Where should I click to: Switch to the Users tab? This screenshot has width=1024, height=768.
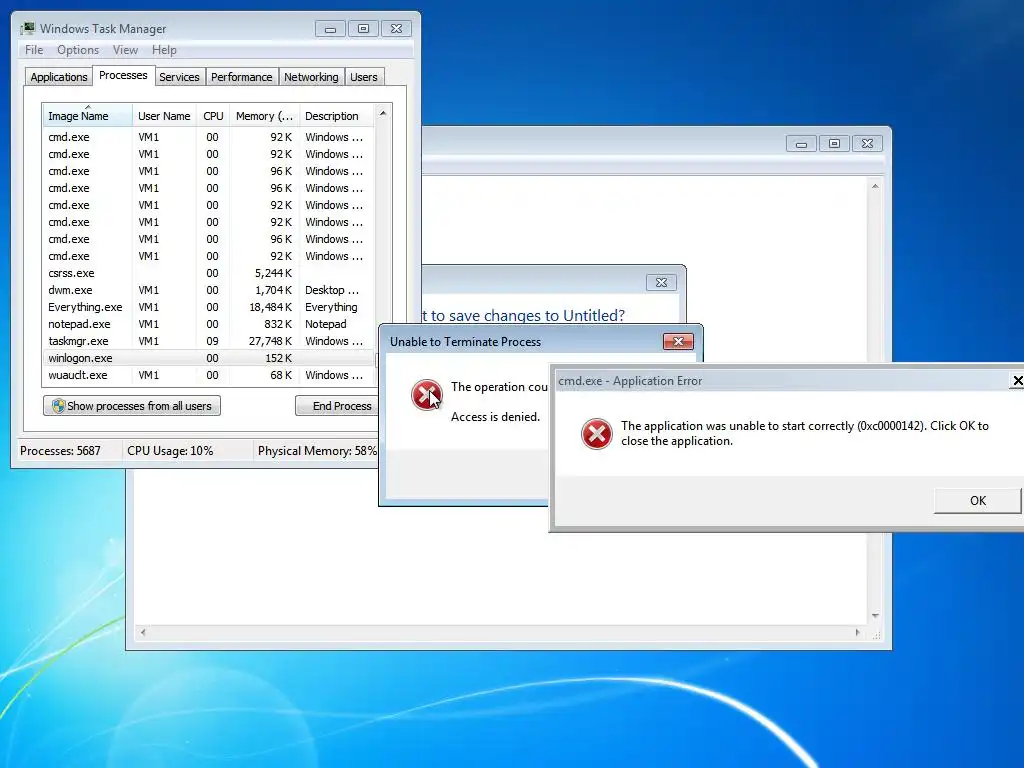(x=363, y=77)
